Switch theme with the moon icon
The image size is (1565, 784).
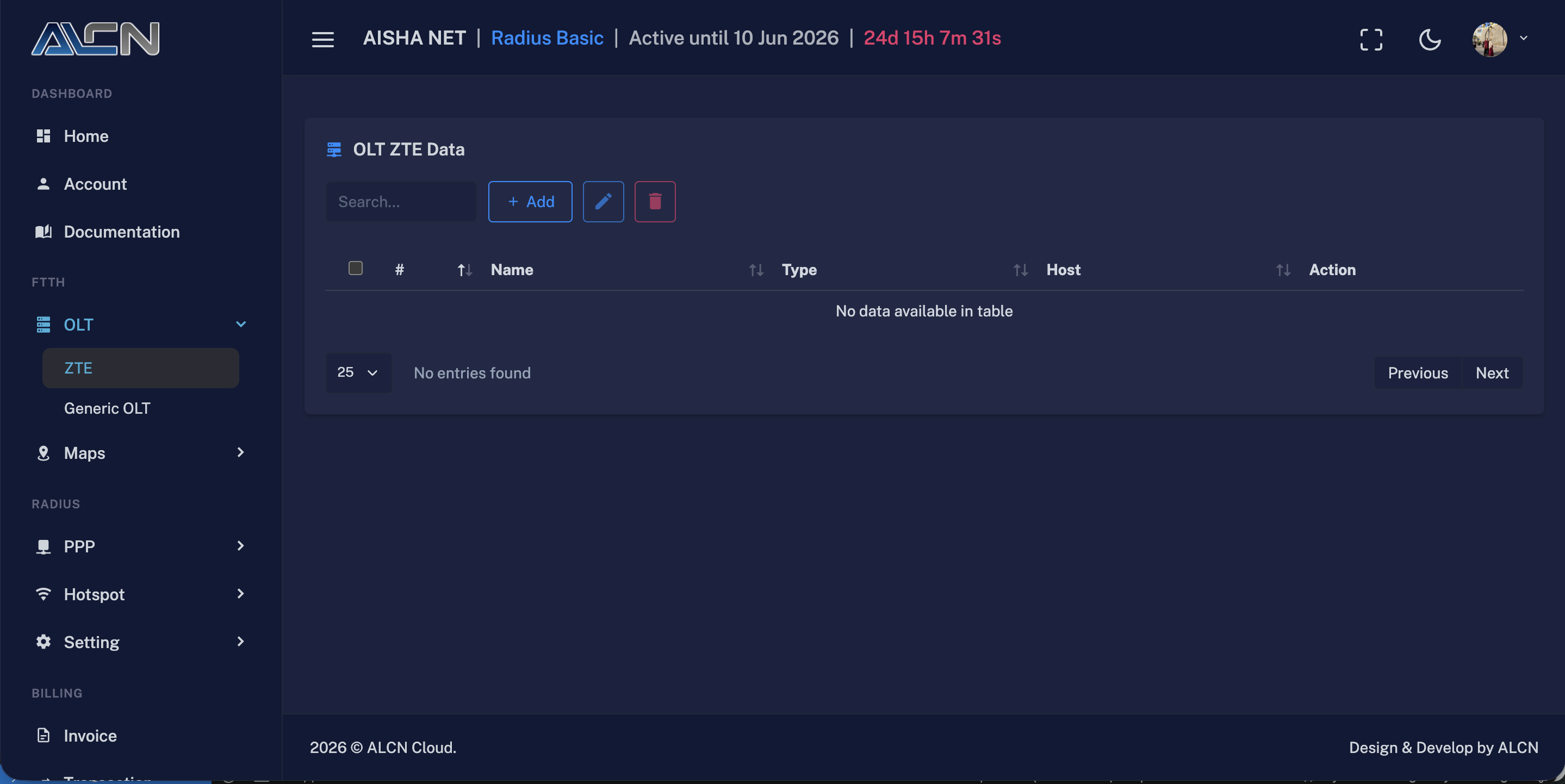1430,40
